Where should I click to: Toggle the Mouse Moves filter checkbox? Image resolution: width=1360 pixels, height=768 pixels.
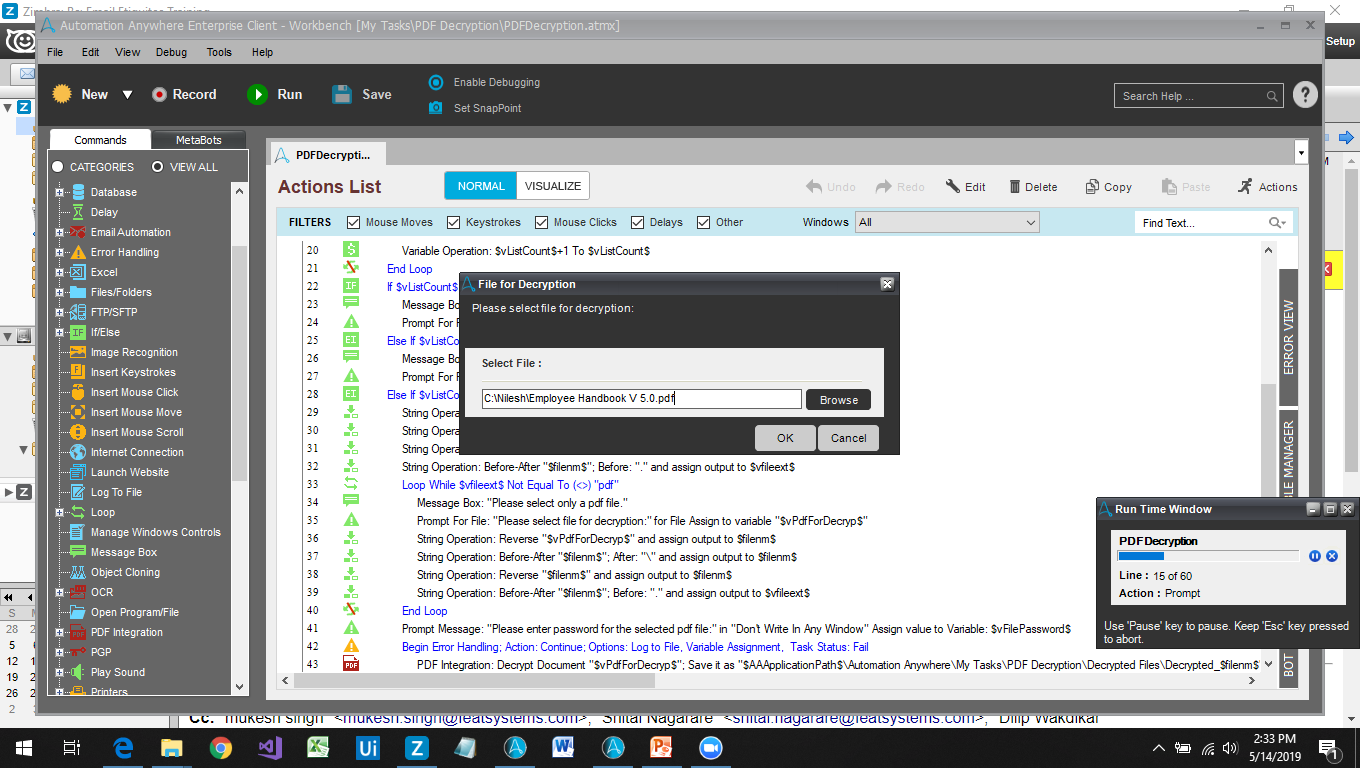pyautogui.click(x=353, y=222)
